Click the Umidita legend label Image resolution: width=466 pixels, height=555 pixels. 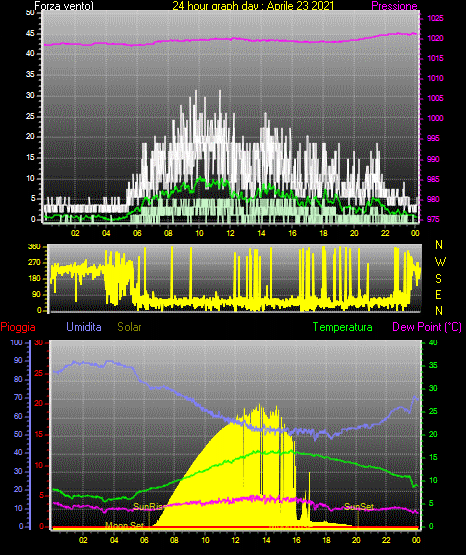[x=84, y=327]
